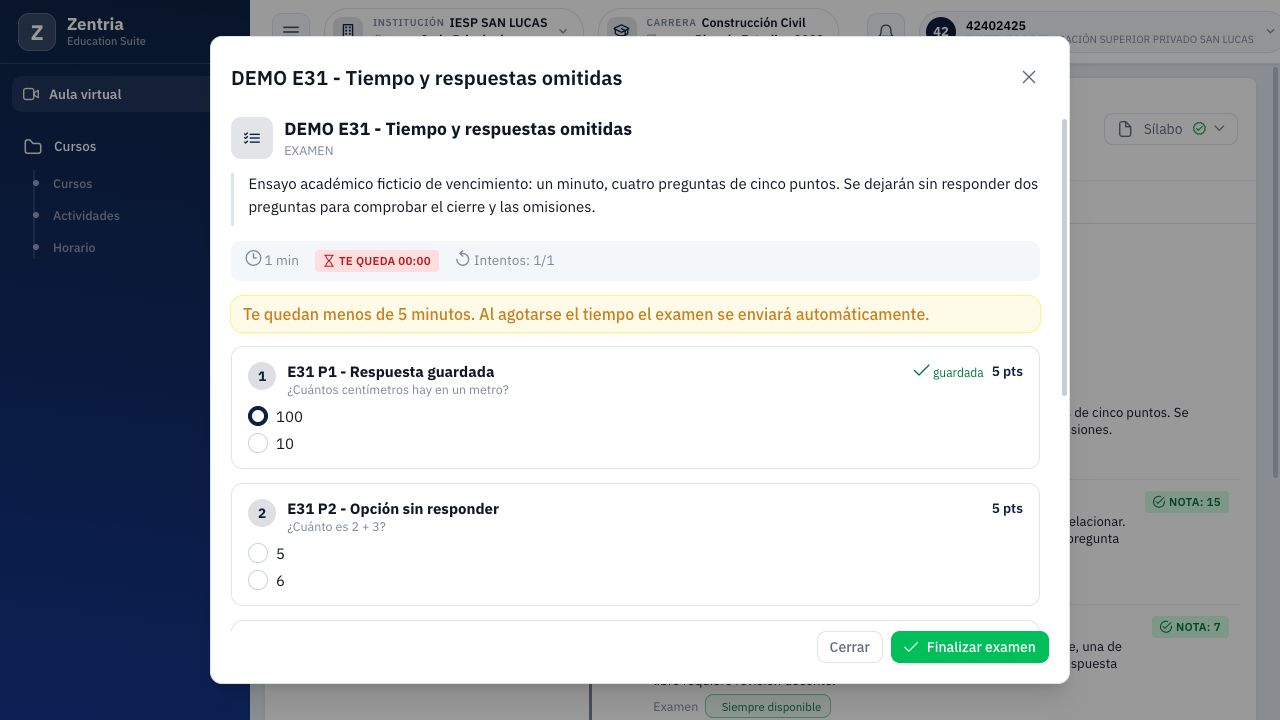Select answer 10 for question 1
Viewport: 1280px width, 720px height.
coord(258,443)
